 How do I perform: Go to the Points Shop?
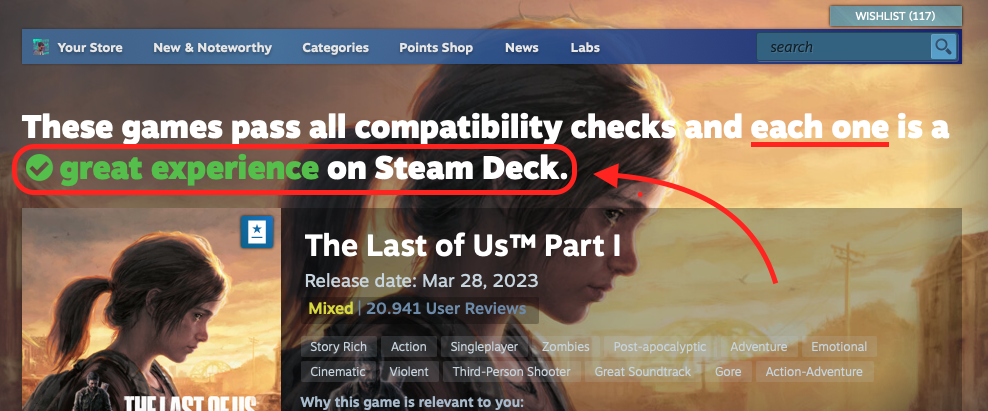436,47
